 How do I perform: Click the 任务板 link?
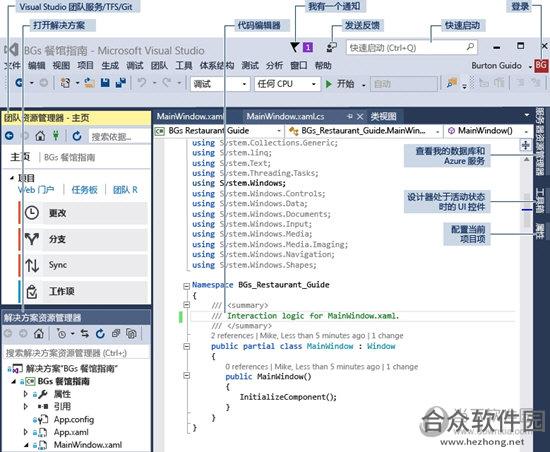click(x=84, y=190)
